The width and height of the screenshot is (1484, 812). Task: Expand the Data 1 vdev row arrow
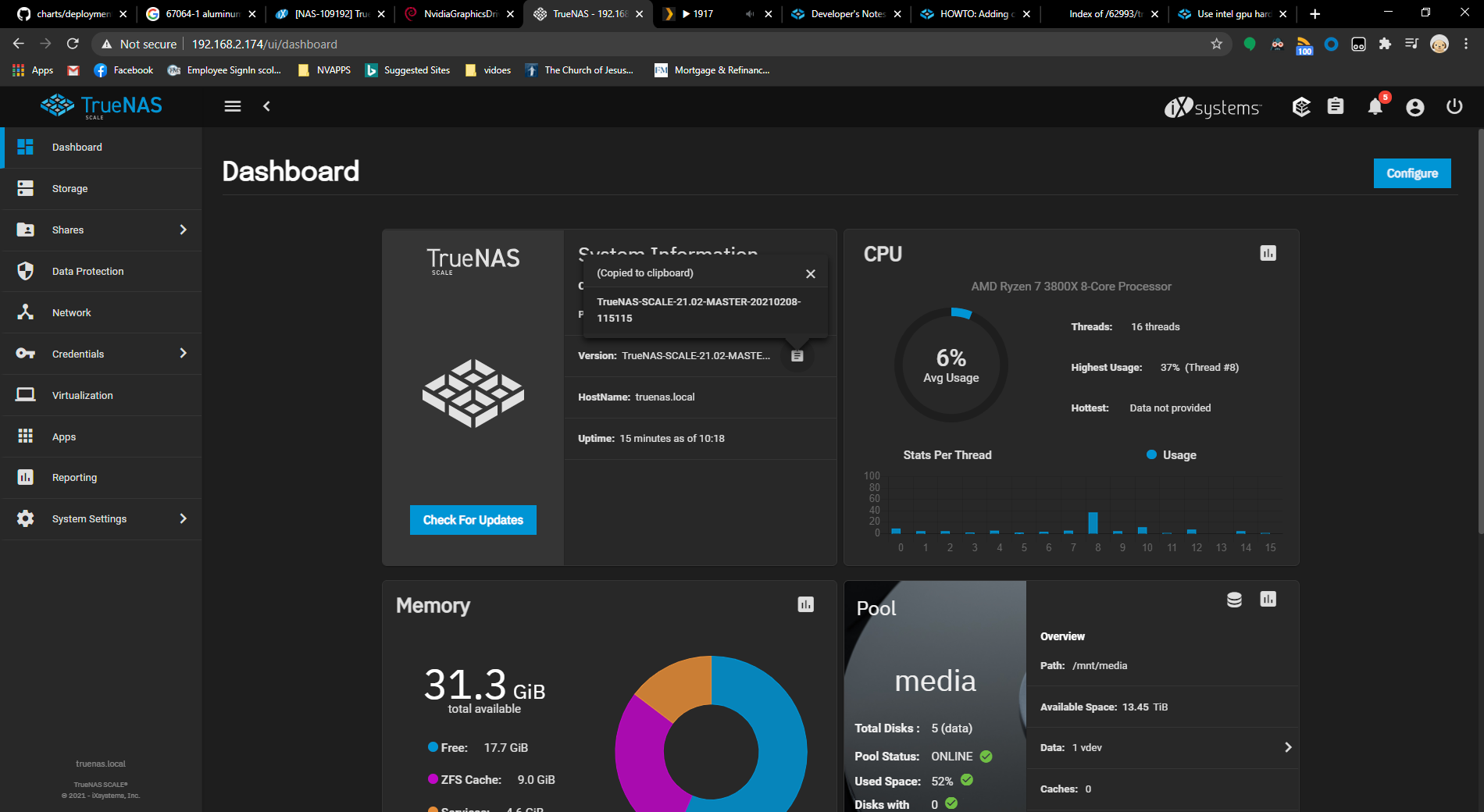click(1288, 747)
